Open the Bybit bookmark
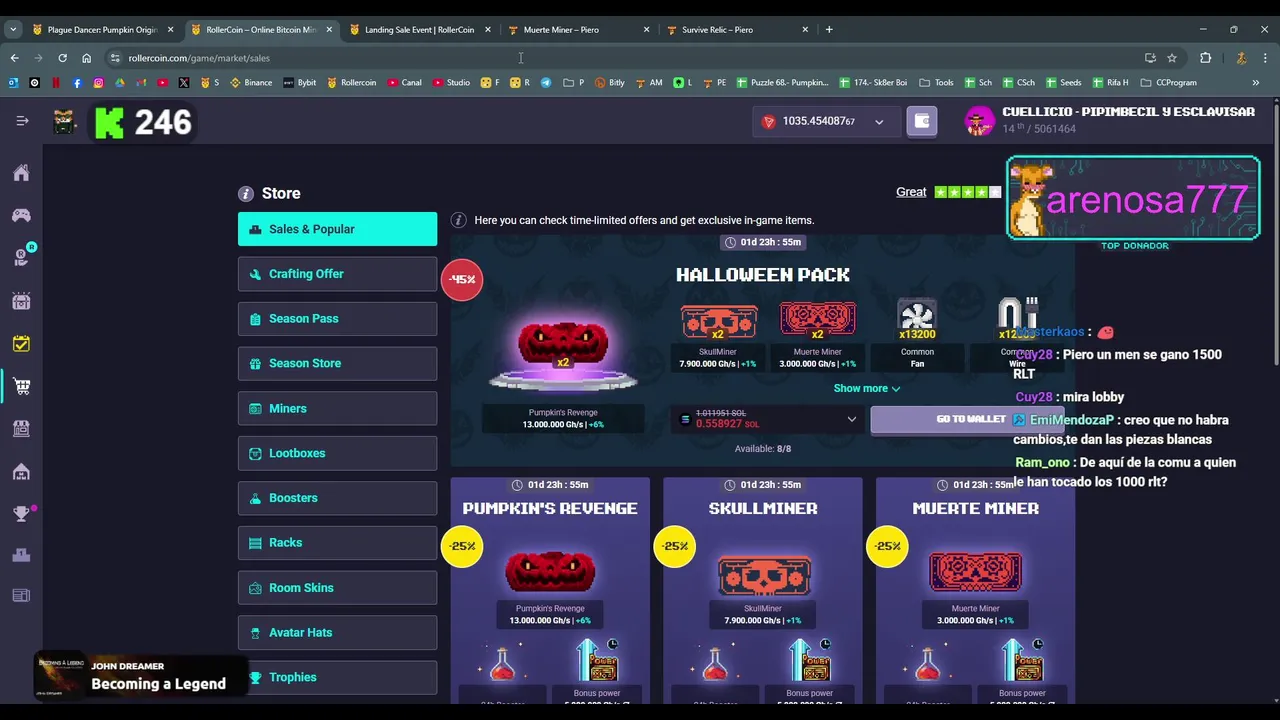This screenshot has width=1280, height=720. (x=299, y=83)
